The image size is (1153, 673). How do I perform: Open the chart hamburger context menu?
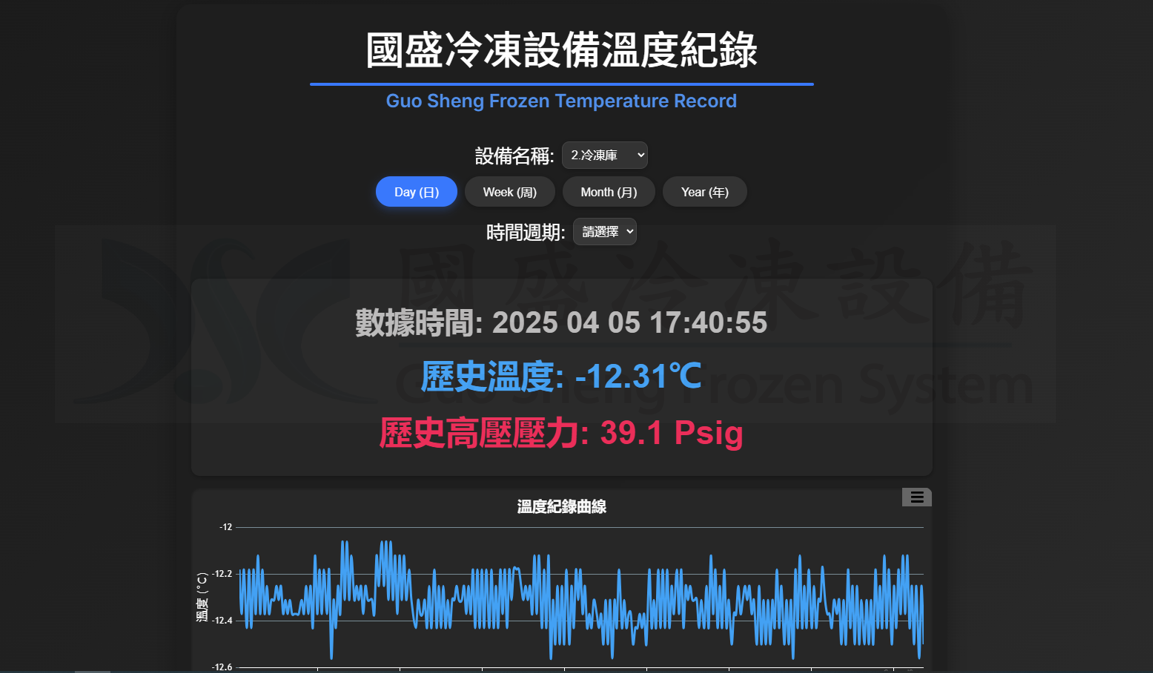point(916,497)
